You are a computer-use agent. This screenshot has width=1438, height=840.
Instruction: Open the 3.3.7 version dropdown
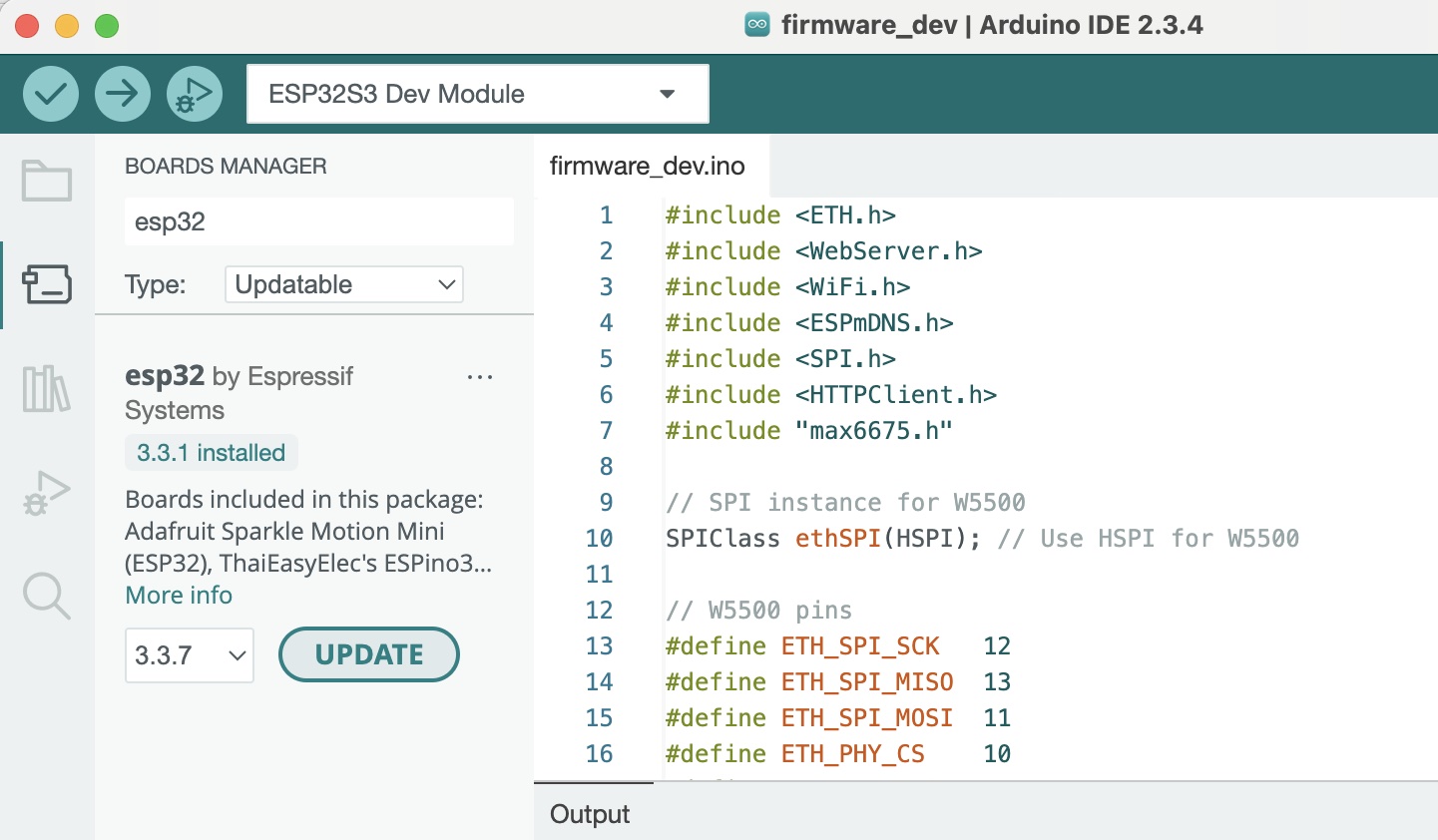tap(190, 655)
